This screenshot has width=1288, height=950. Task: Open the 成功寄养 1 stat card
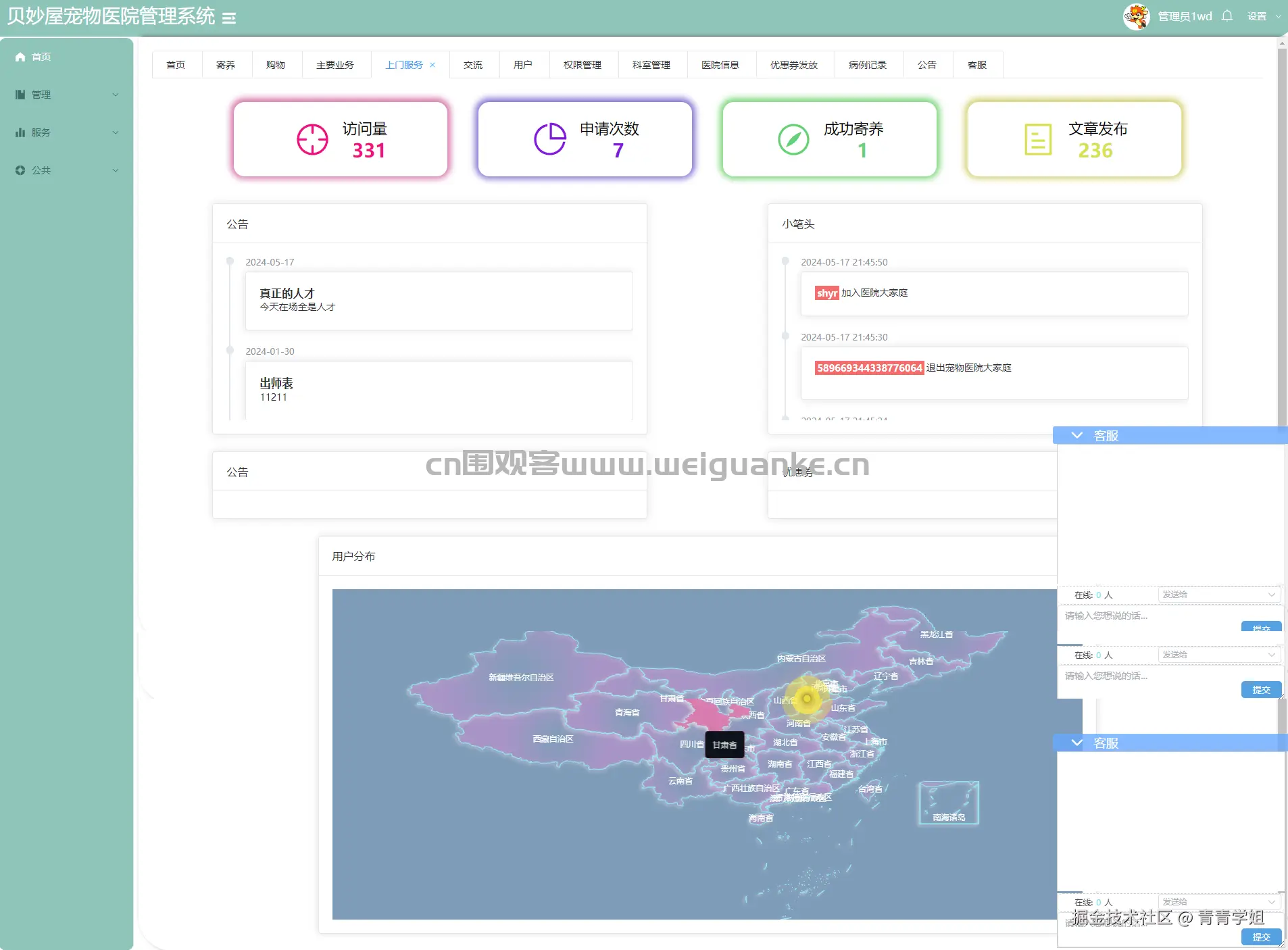pos(830,139)
